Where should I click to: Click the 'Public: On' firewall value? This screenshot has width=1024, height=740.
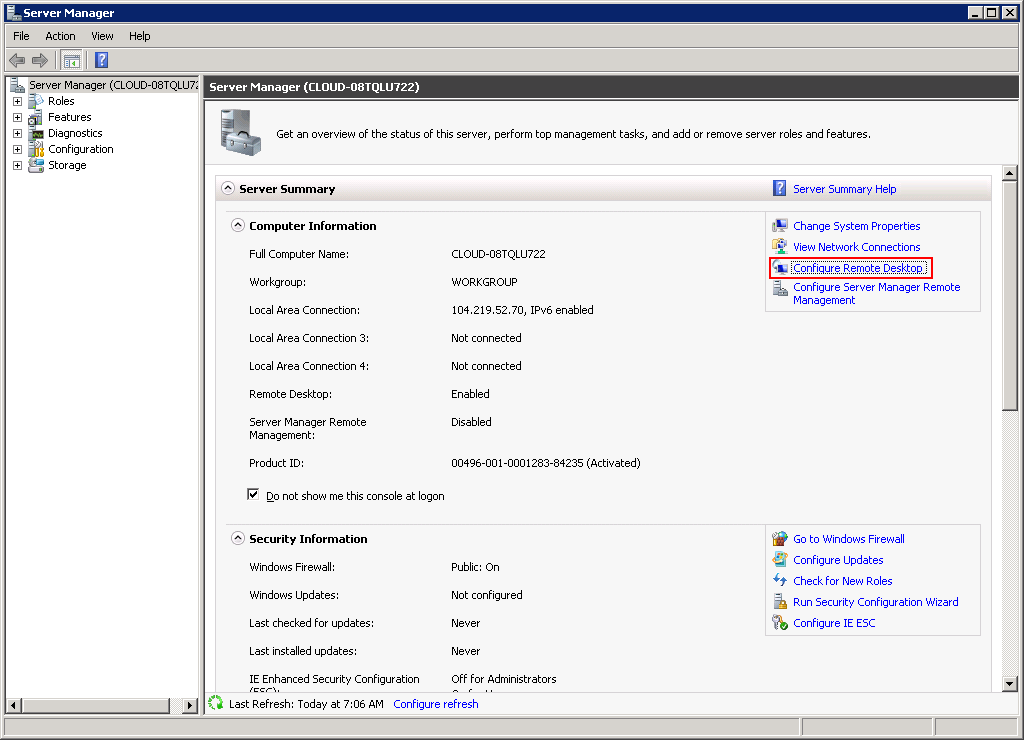(475, 567)
